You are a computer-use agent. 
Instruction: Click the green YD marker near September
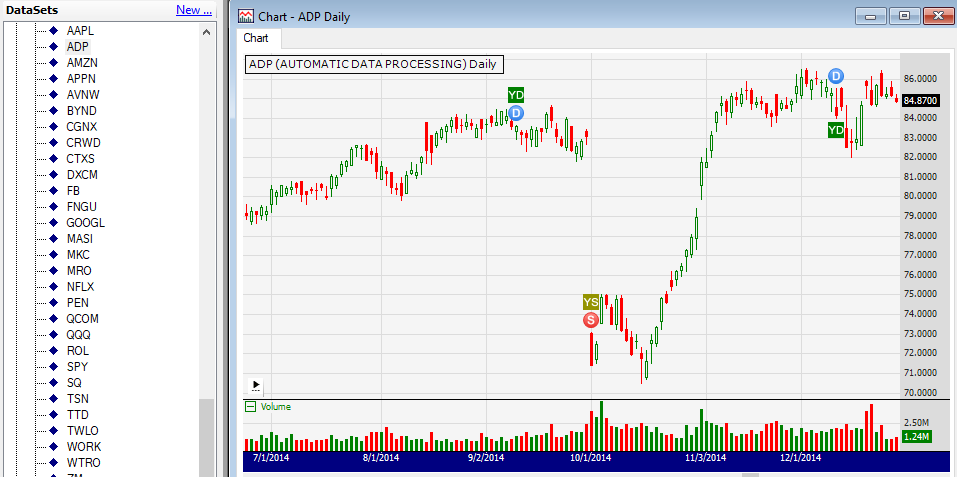pos(516,95)
